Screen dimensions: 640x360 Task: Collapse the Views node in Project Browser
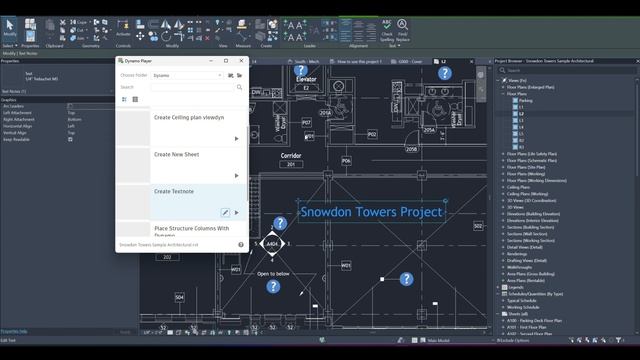498,80
